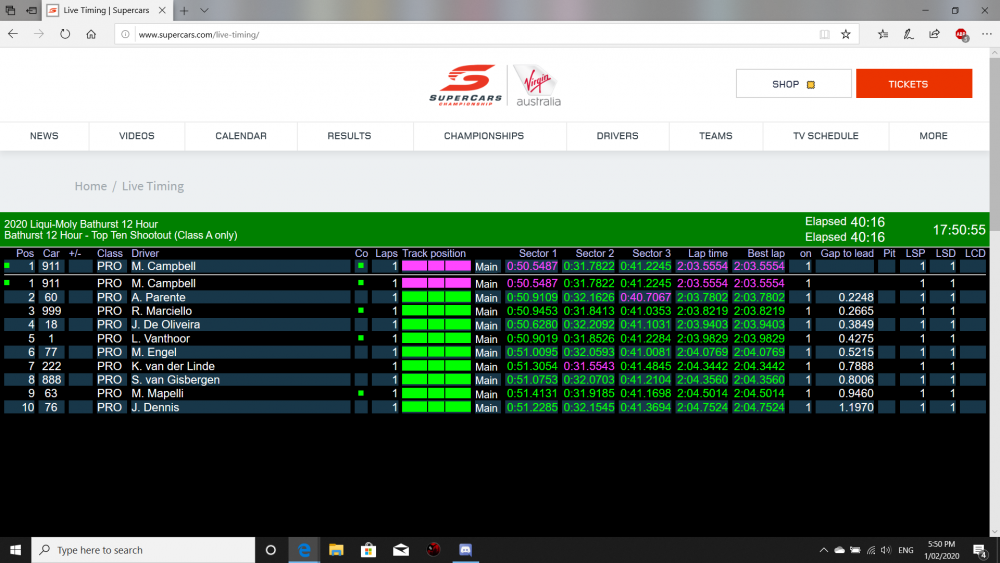Open favorites hub icon

point(883,34)
